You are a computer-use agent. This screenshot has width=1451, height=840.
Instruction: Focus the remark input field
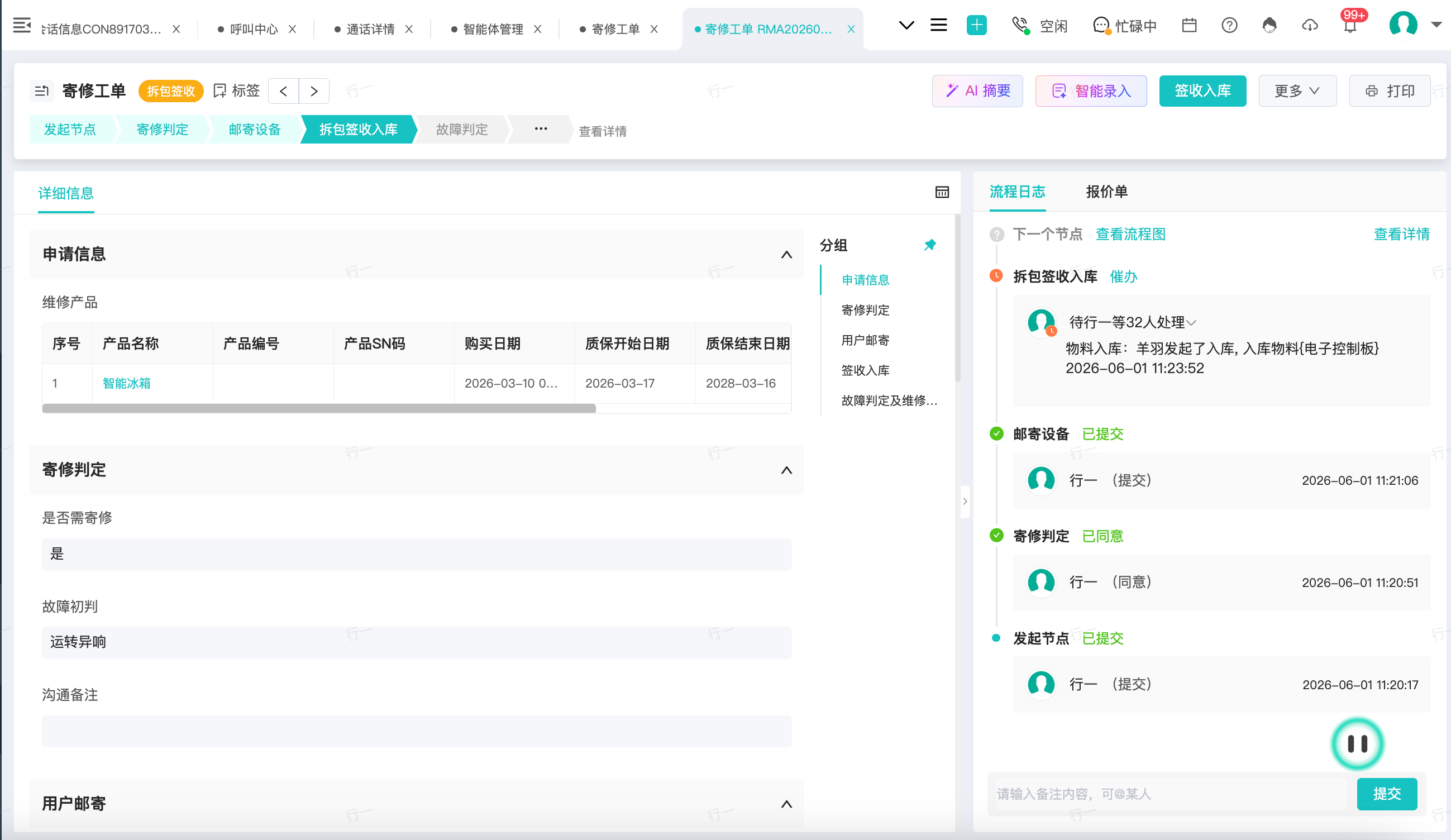(x=1172, y=795)
